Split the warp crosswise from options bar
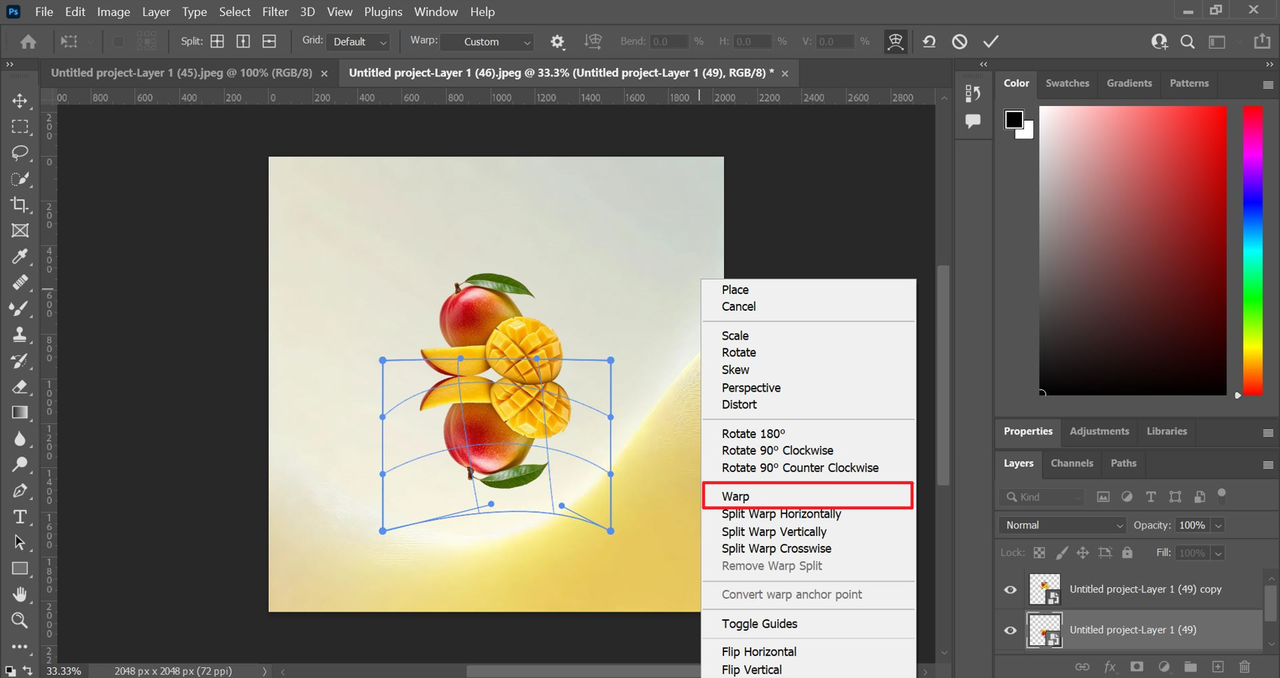 pyautogui.click(x=217, y=42)
